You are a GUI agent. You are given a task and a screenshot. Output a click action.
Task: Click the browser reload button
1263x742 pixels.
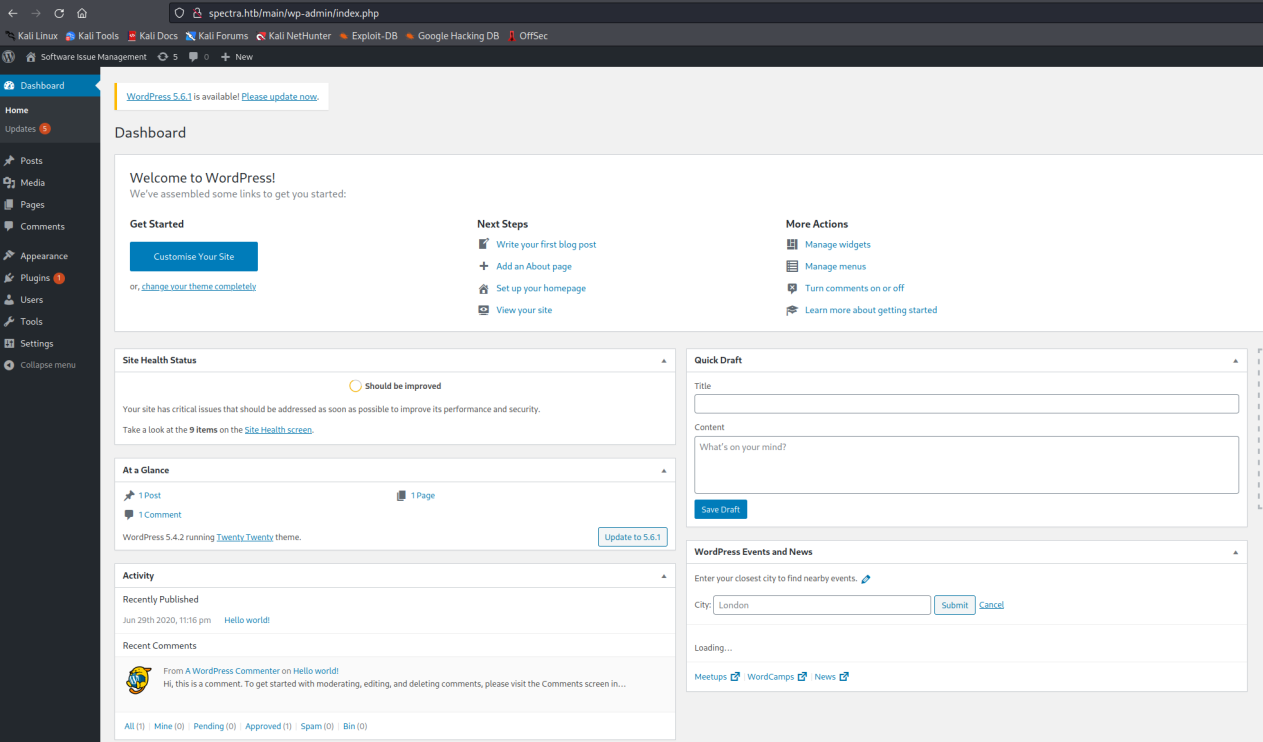pyautogui.click(x=59, y=13)
